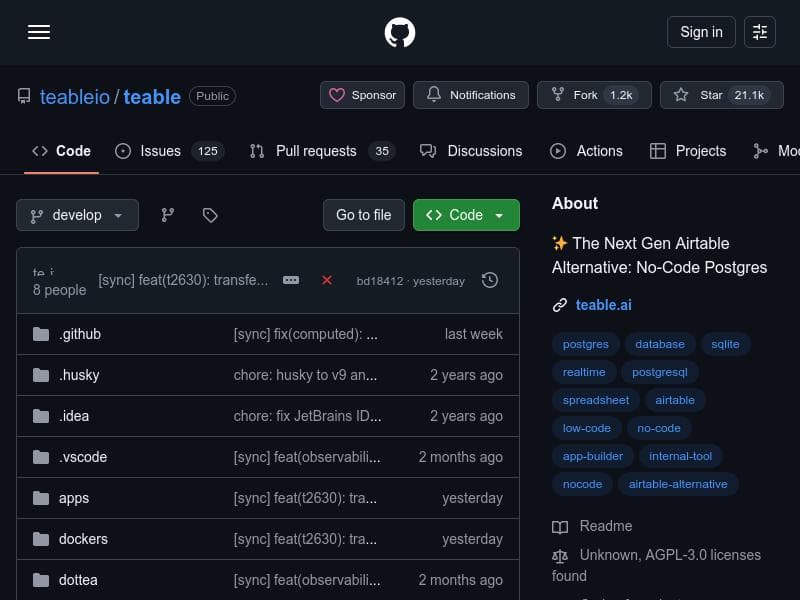Image resolution: width=800 pixels, height=600 pixels.
Task: Open the tags list via the tag icon
Action: point(211,215)
